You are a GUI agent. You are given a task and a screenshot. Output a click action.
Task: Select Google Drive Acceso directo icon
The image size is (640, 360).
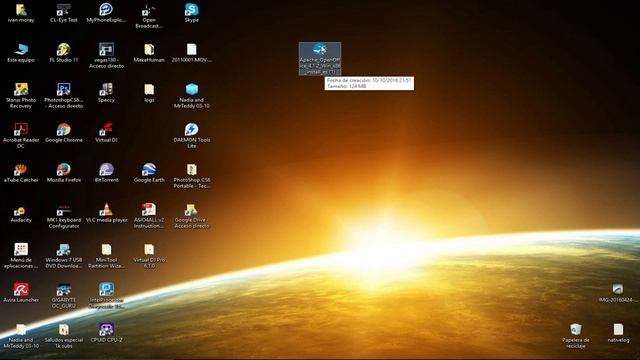[191, 210]
